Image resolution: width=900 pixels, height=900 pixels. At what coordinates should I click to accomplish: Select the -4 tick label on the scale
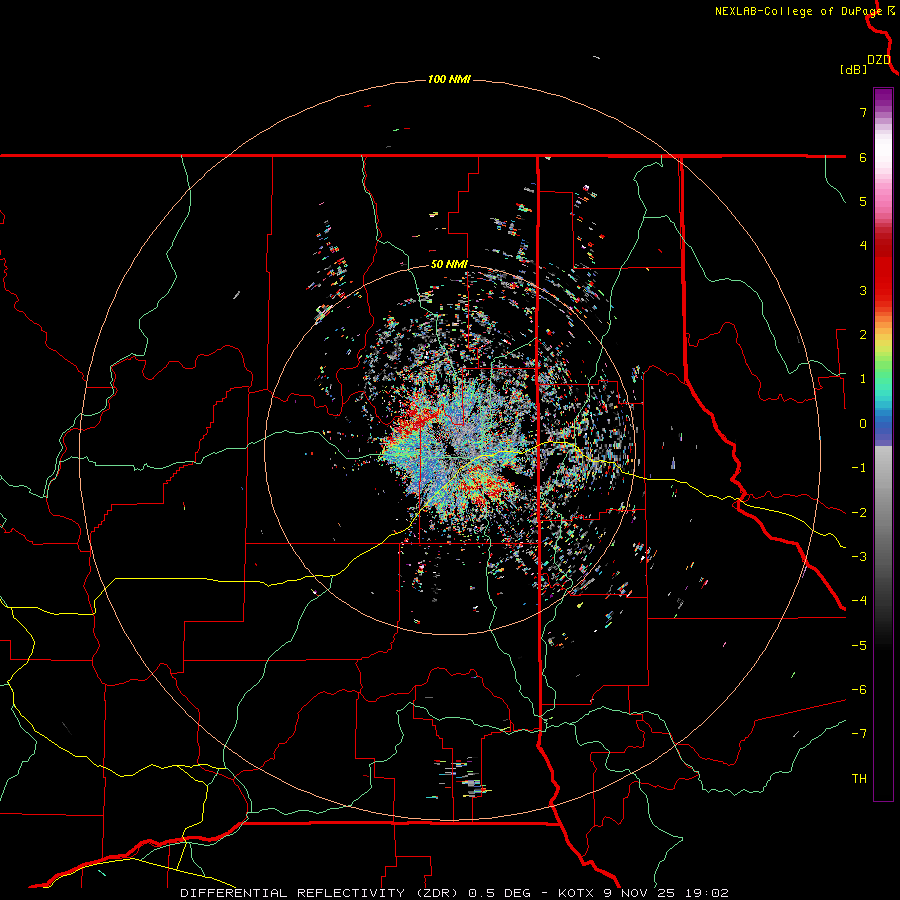(x=859, y=600)
